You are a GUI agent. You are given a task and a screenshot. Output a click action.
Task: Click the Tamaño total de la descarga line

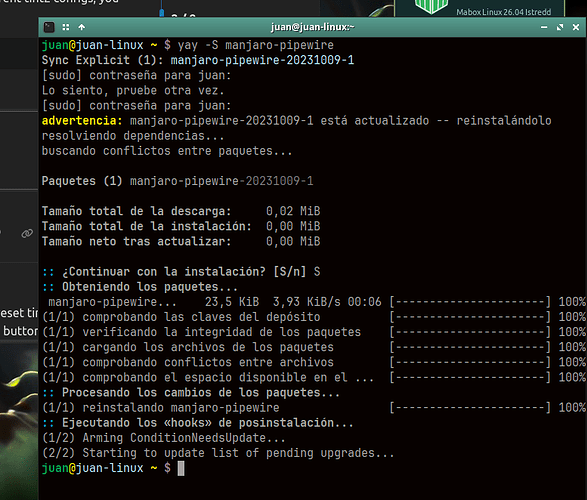[181, 211]
